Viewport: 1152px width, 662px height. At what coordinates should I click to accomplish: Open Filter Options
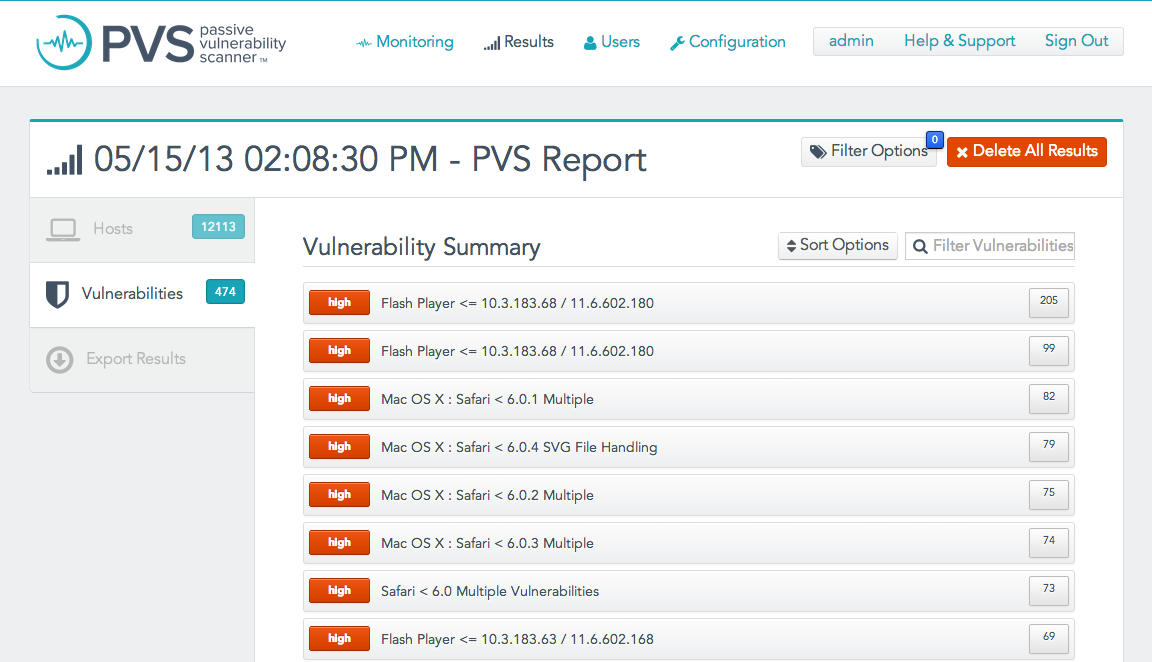[x=869, y=151]
